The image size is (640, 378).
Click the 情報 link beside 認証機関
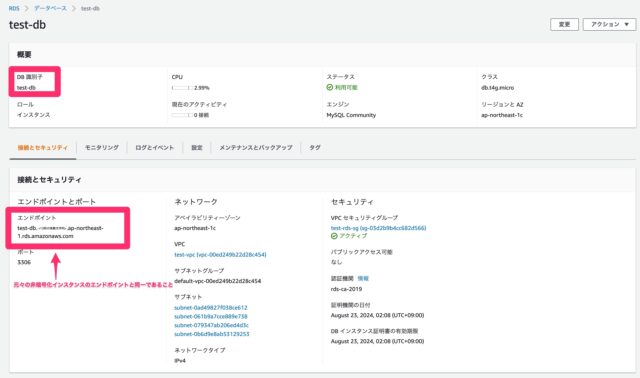[363, 279]
